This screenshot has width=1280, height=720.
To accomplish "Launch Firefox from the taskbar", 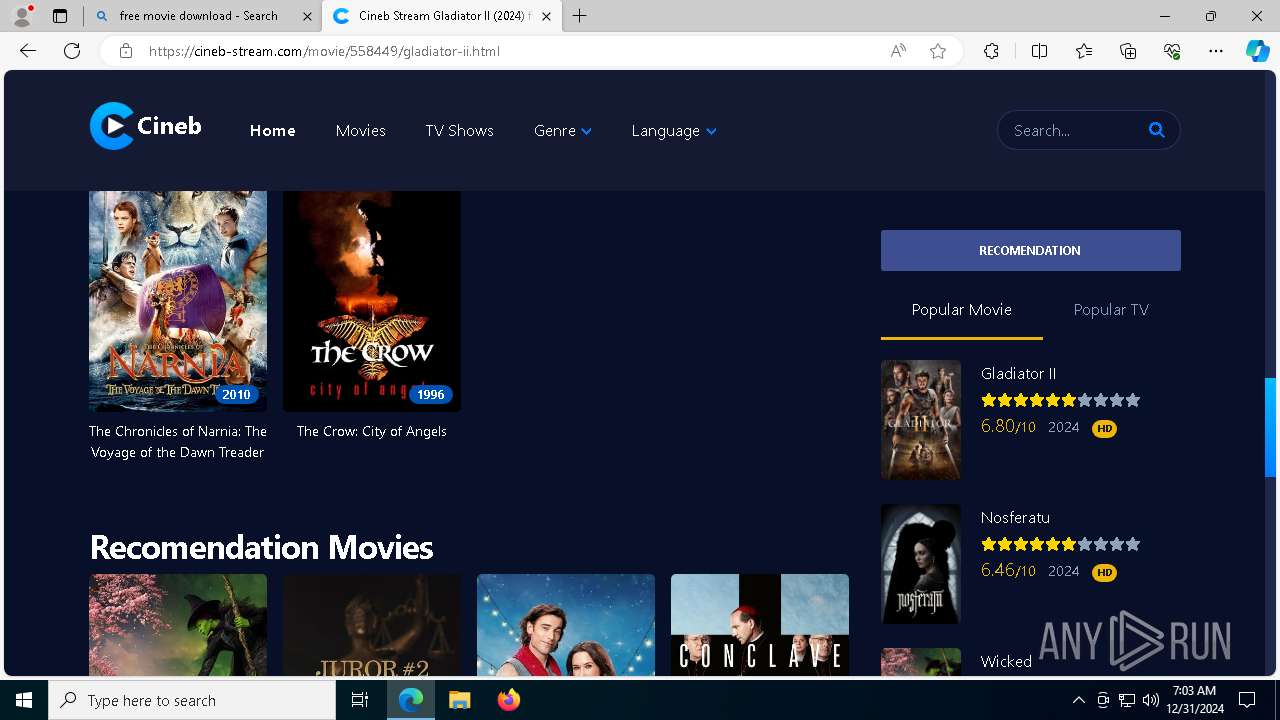I will [508, 700].
